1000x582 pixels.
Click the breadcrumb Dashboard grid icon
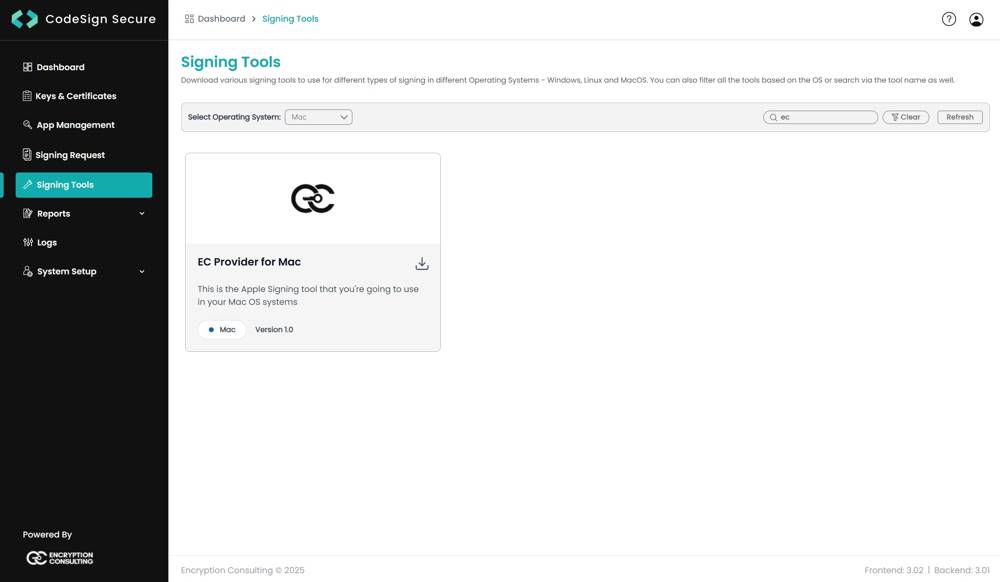189,18
